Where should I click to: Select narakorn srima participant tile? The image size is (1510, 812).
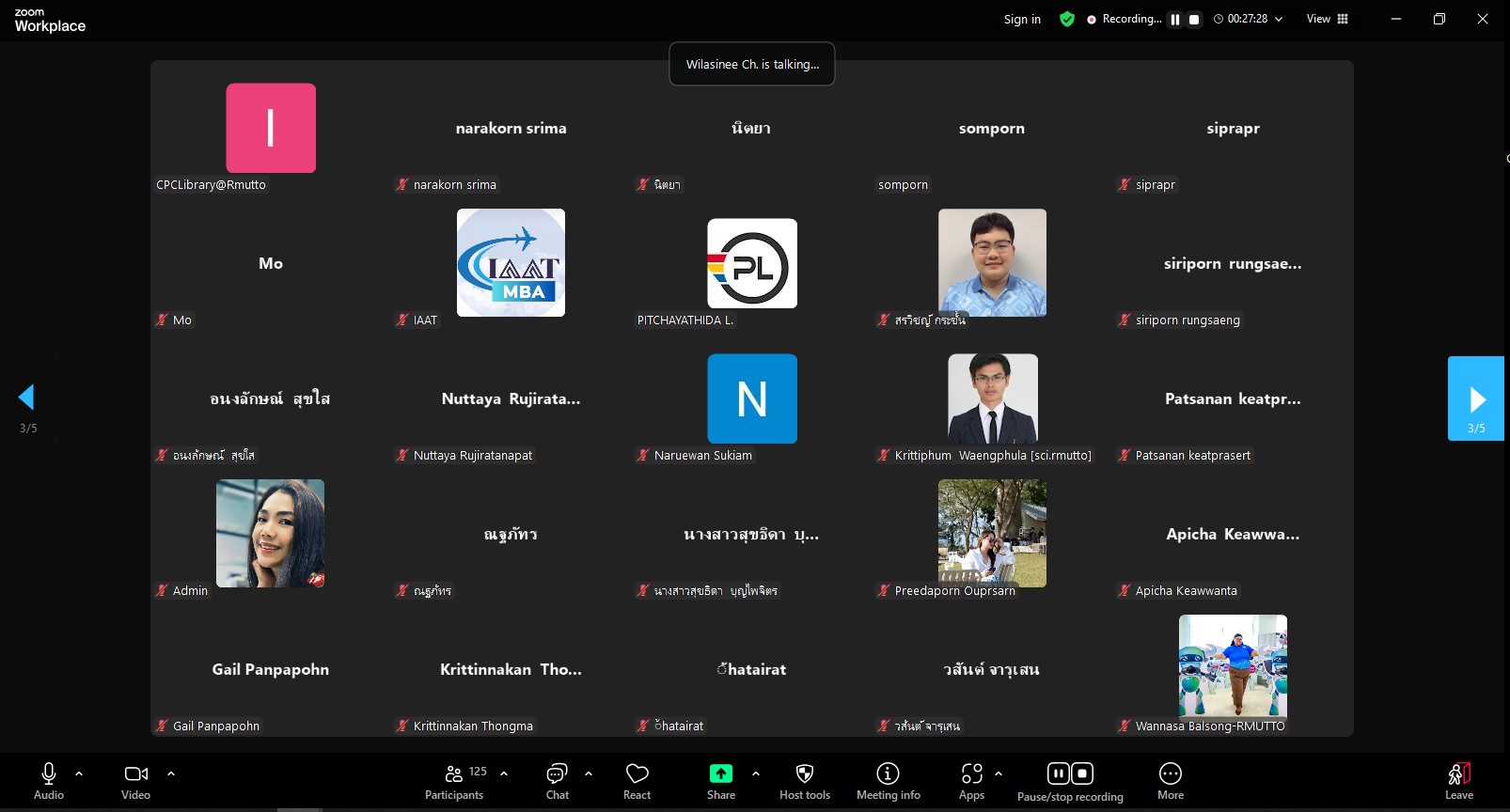point(511,128)
